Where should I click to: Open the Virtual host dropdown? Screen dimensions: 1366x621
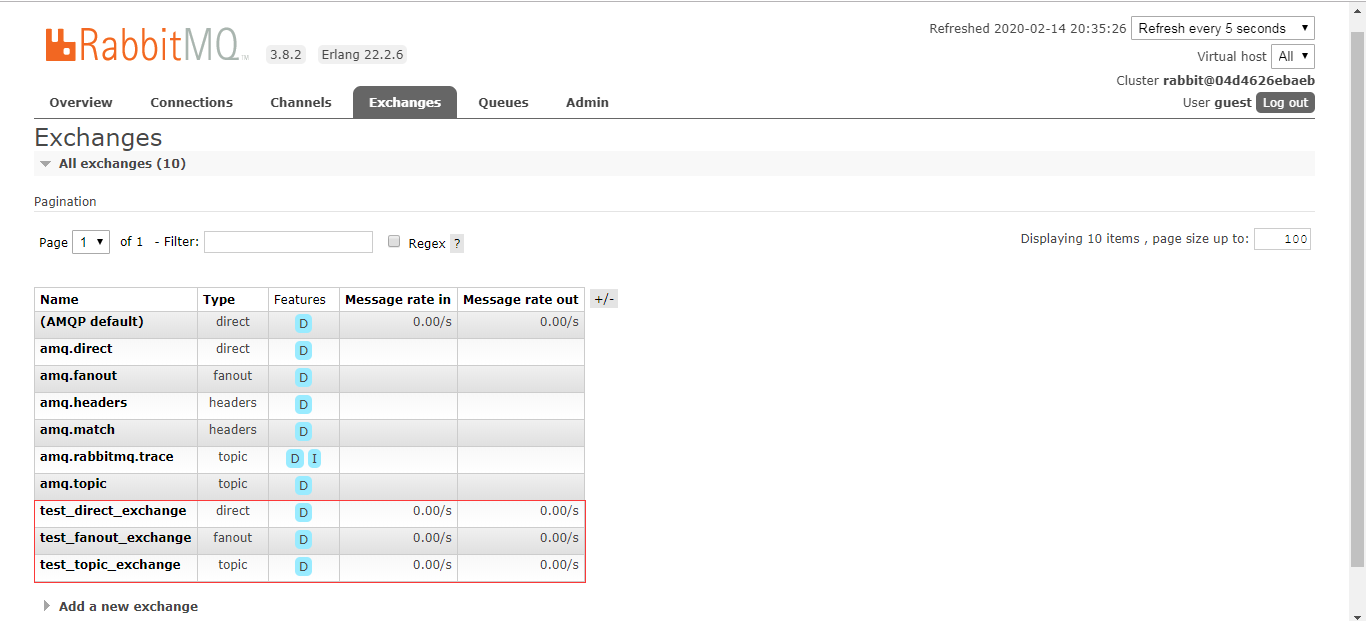coord(1293,56)
